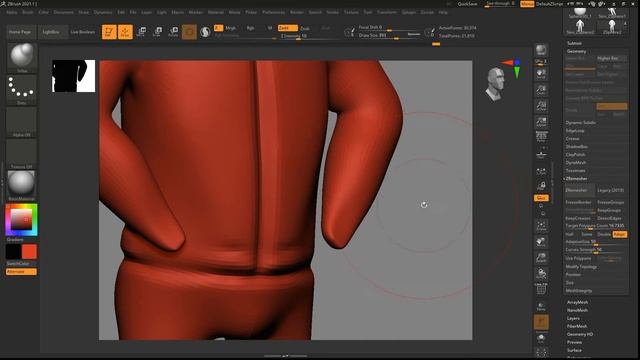The width and height of the screenshot is (640, 360).
Task: Expand the Subtool section
Action: point(574,43)
